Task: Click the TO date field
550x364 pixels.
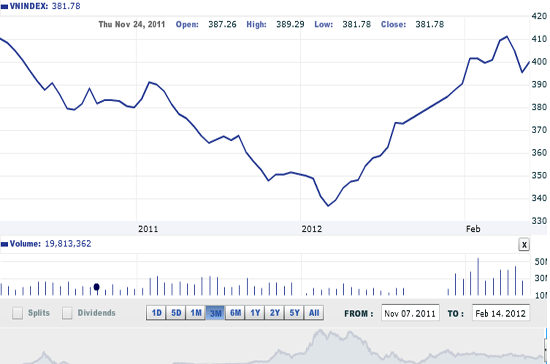Action: click(501, 313)
